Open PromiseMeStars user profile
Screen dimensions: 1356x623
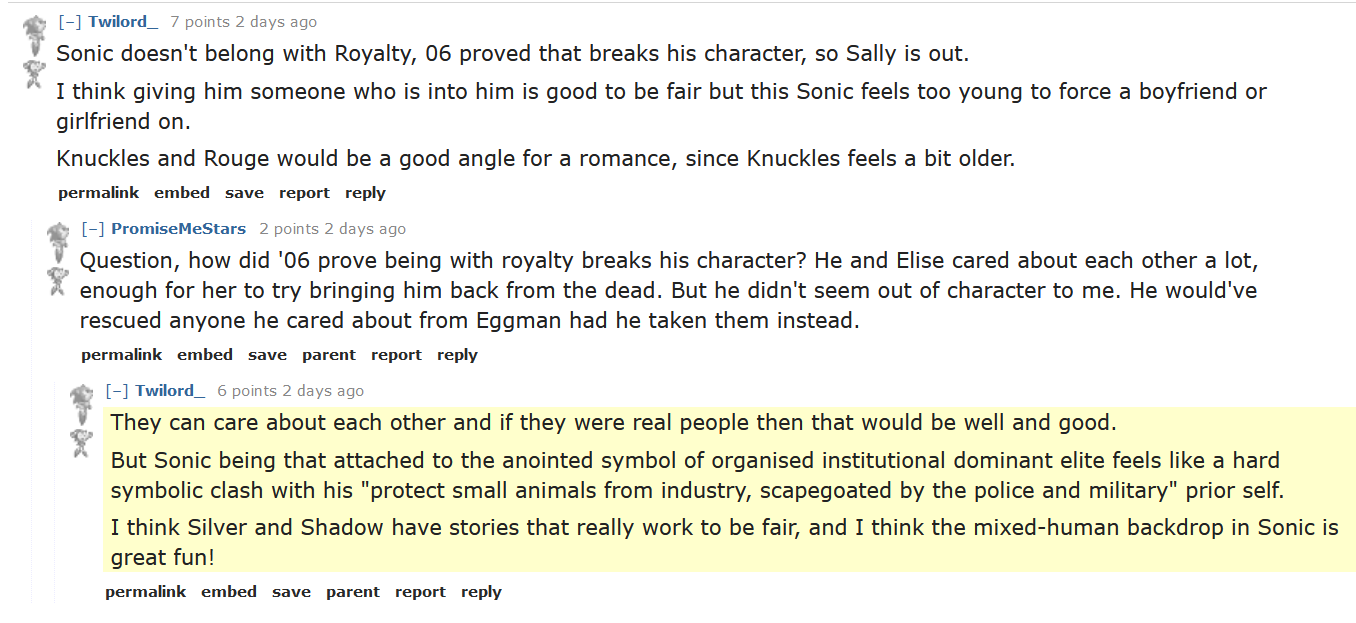pos(178,229)
